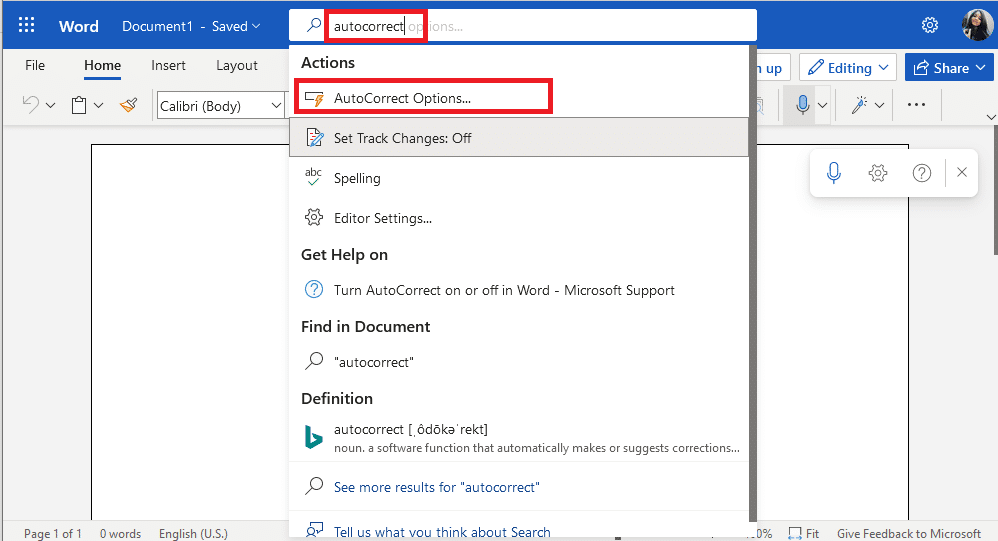Expand the Paste dropdown arrow

tap(98, 106)
